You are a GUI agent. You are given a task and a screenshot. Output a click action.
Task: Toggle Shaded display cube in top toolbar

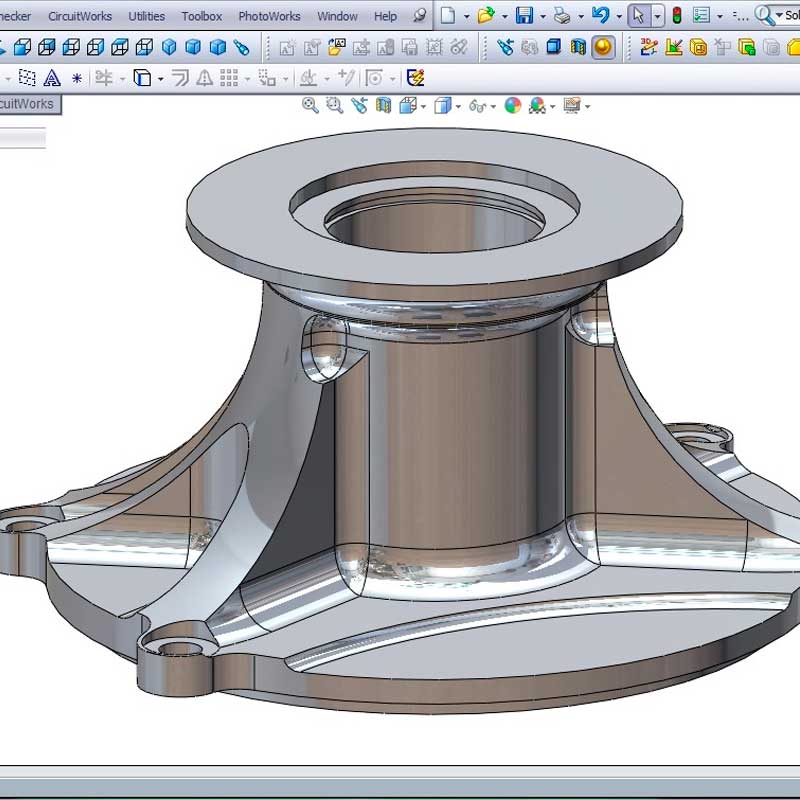coord(553,47)
